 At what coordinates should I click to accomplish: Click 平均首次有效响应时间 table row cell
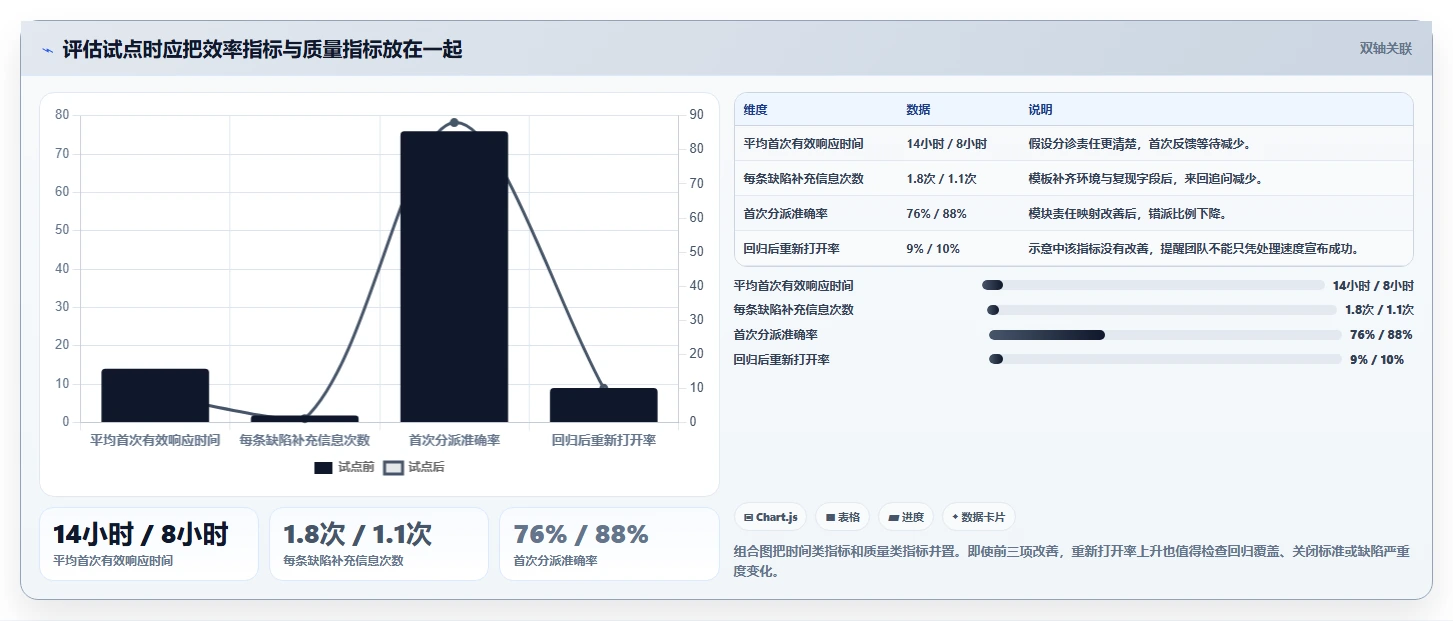tap(803, 144)
